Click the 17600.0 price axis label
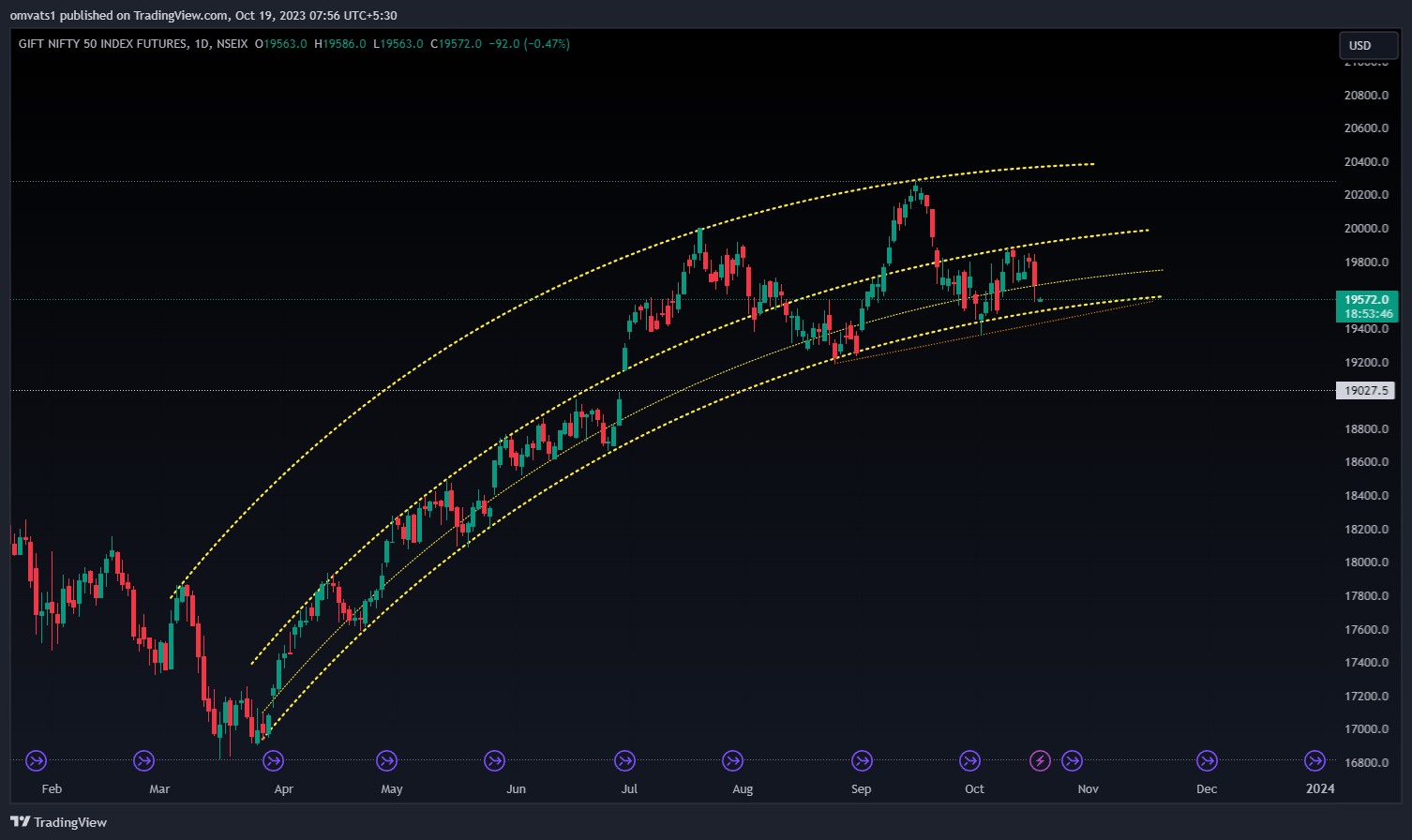This screenshot has width=1412, height=840. coord(1366,629)
